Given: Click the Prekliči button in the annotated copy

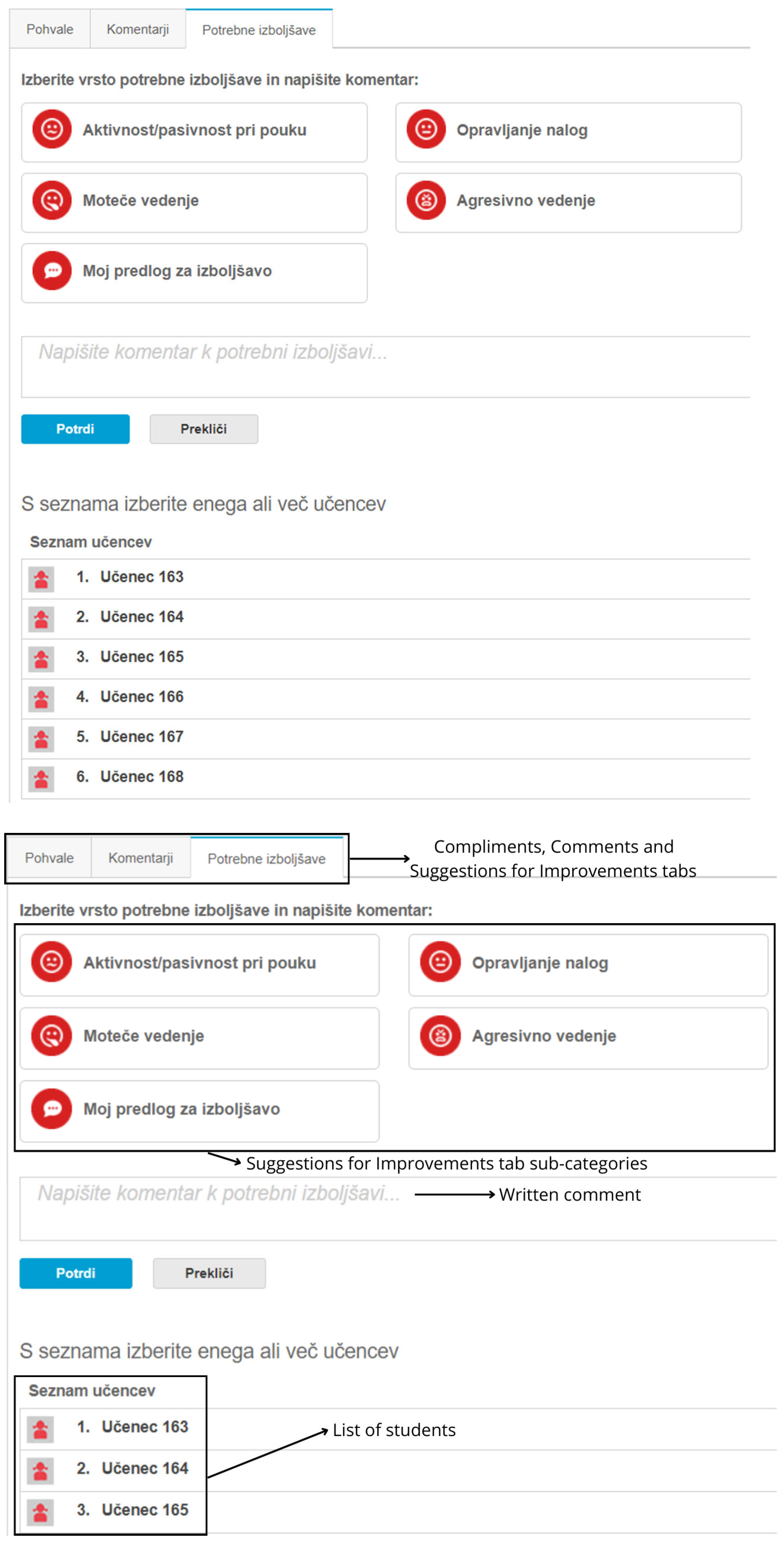Looking at the screenshot, I should click(x=209, y=1273).
